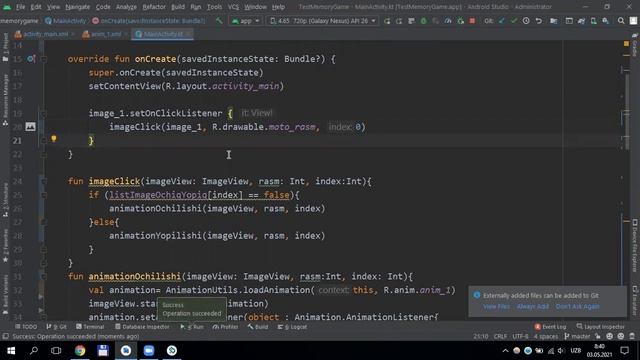The height and width of the screenshot is (360, 640).
Task: Click the Windows Start button
Action: click(x=11, y=351)
